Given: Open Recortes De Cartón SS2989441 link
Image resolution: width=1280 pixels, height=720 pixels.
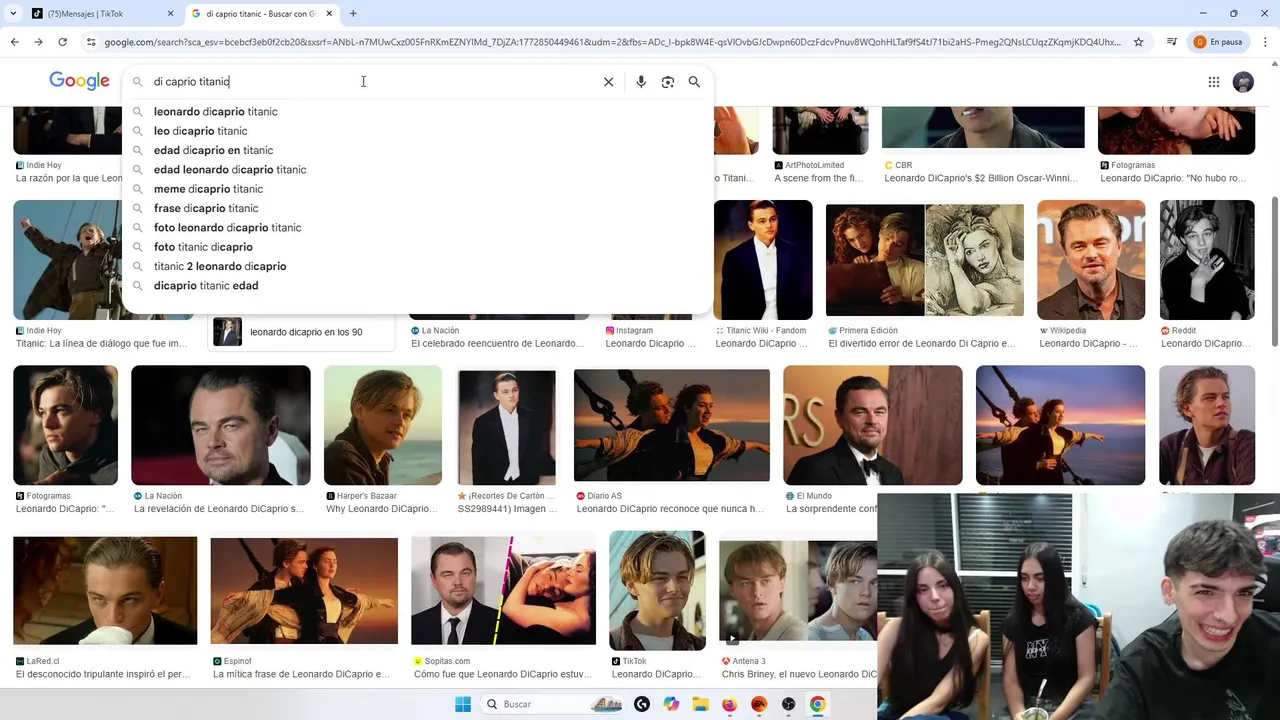Looking at the screenshot, I should point(507,509).
